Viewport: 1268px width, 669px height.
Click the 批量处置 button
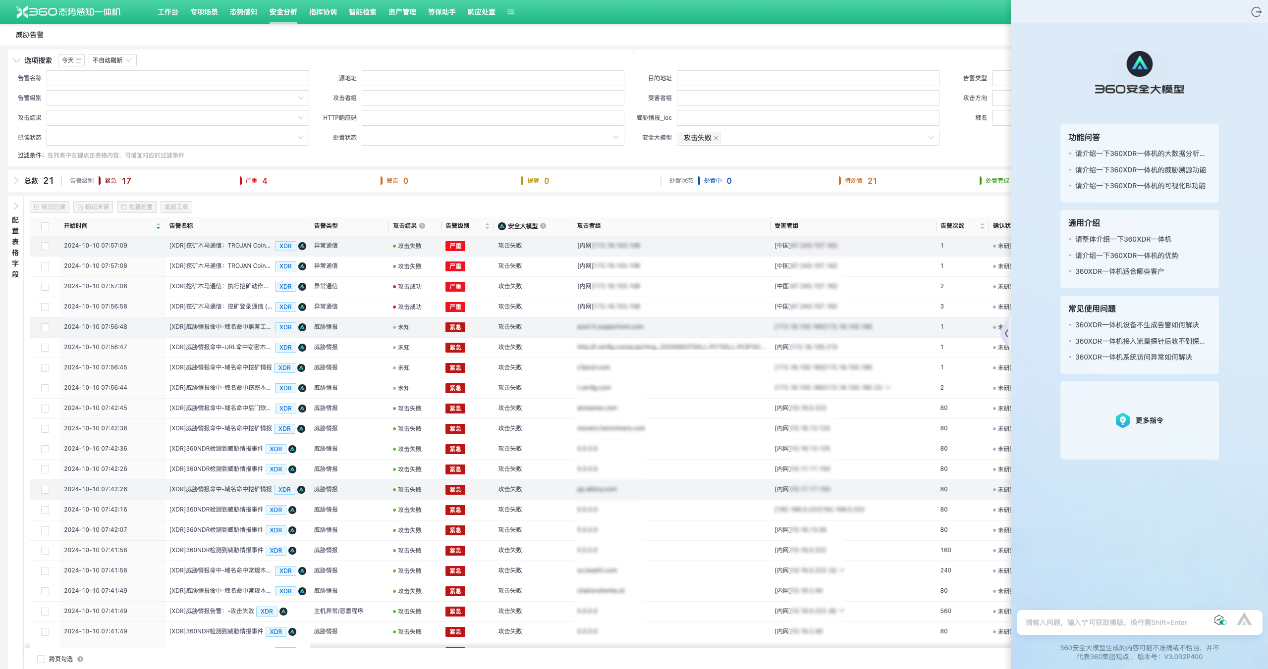click(137, 207)
